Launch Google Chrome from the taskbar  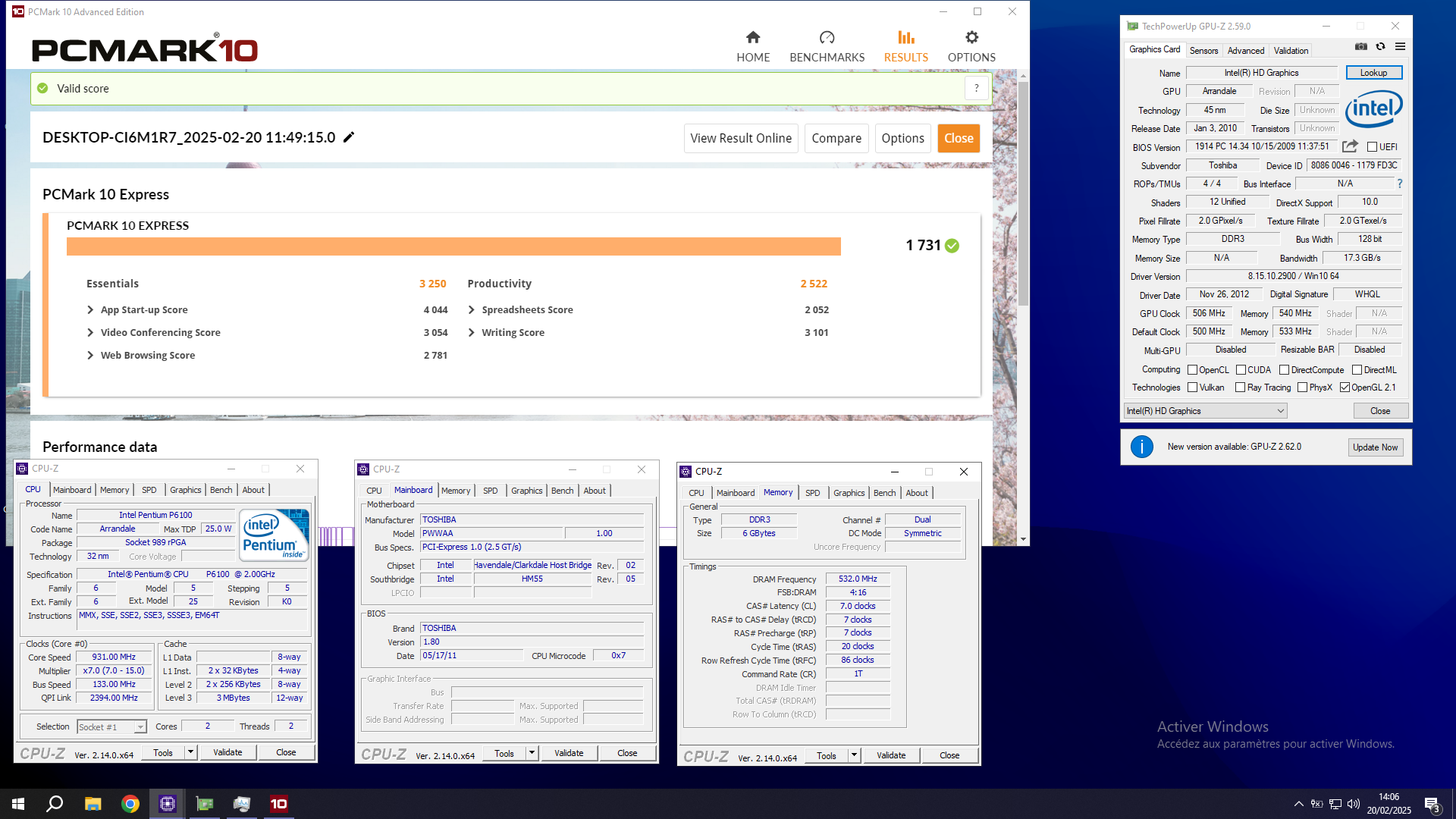pos(130,804)
